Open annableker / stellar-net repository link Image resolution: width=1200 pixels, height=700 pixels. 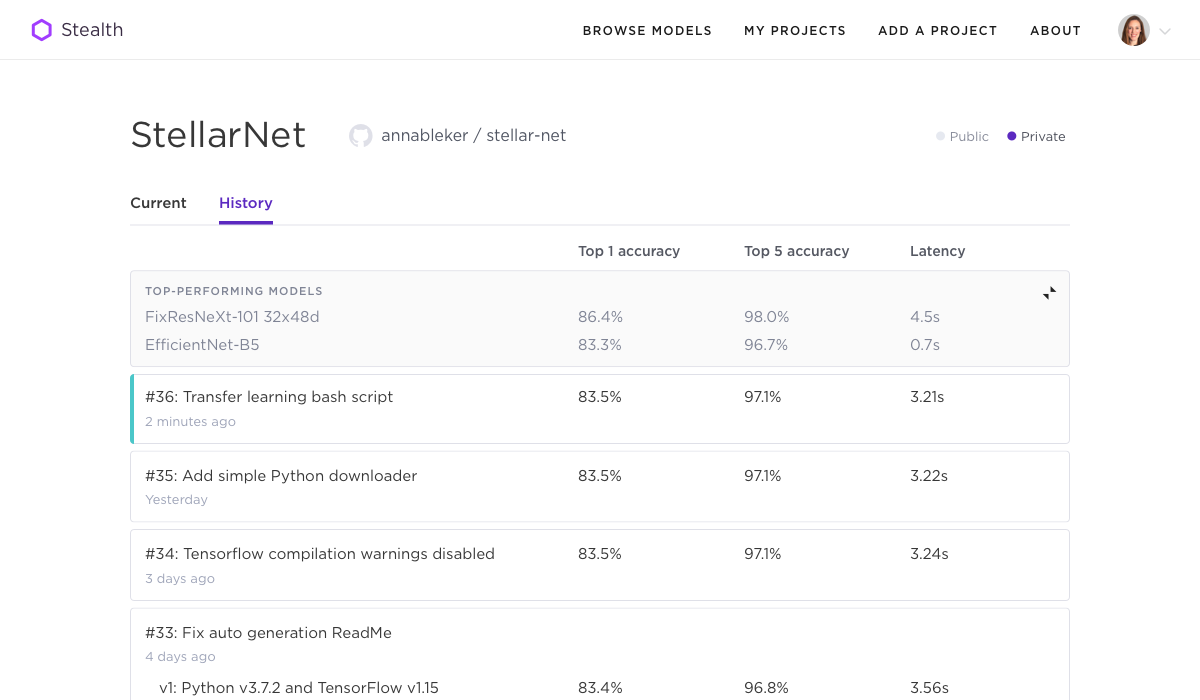point(473,136)
